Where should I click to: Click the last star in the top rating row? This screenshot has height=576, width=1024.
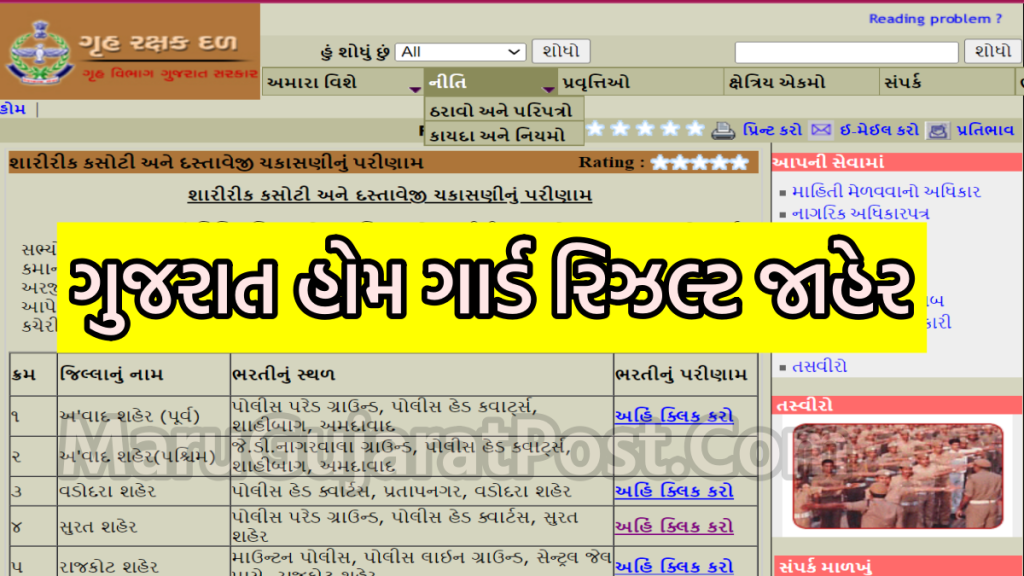coord(696,129)
